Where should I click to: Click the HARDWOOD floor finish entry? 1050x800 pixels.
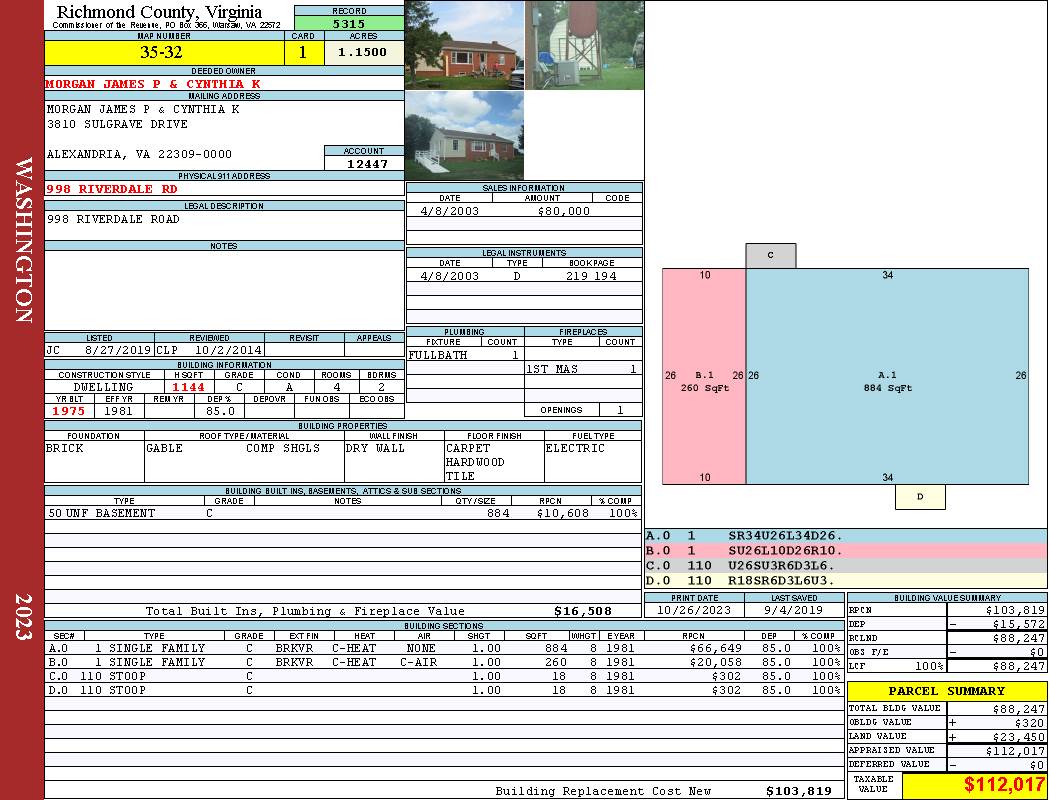(475, 462)
